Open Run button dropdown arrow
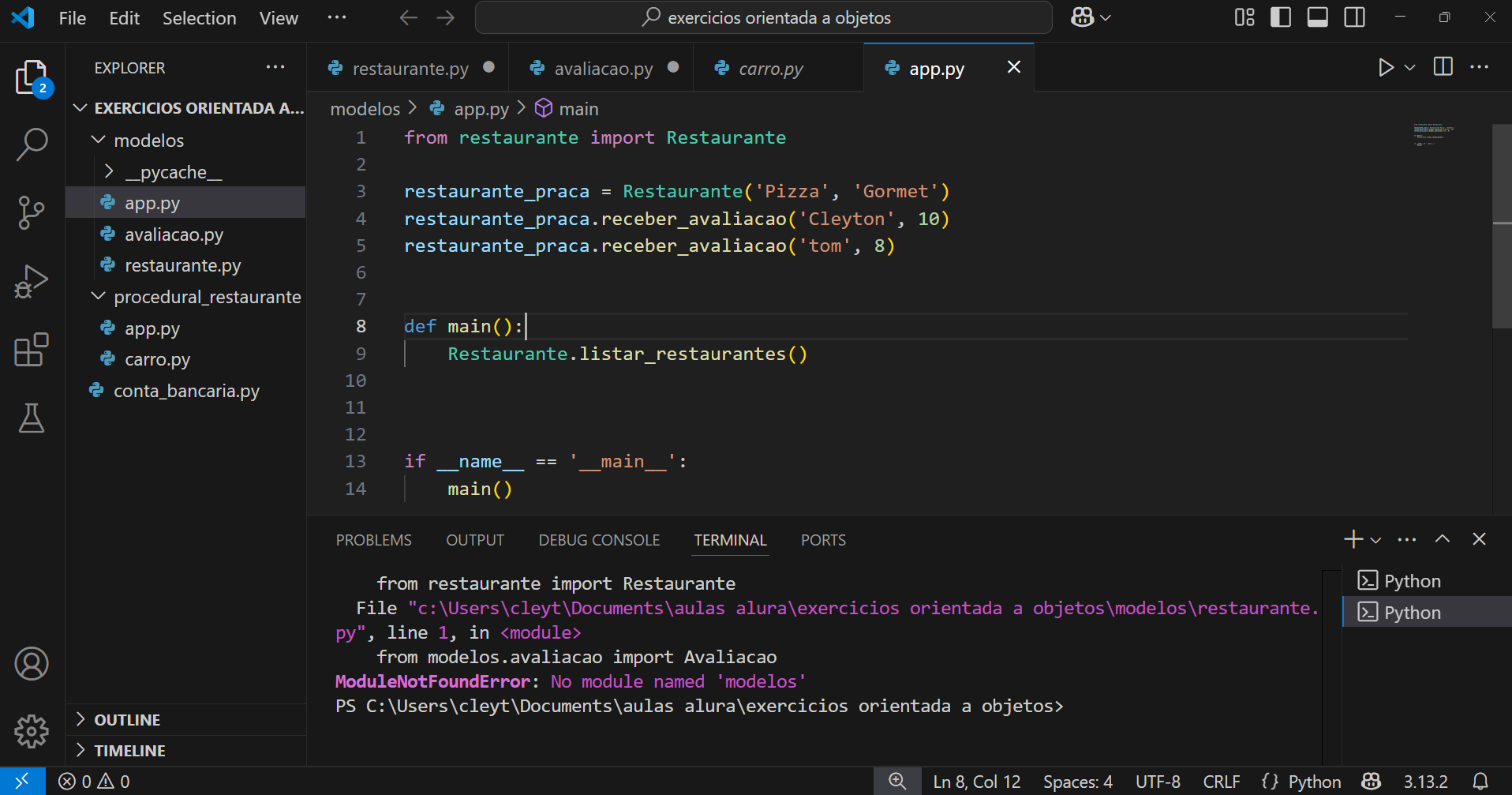The height and width of the screenshot is (795, 1512). [1409, 68]
